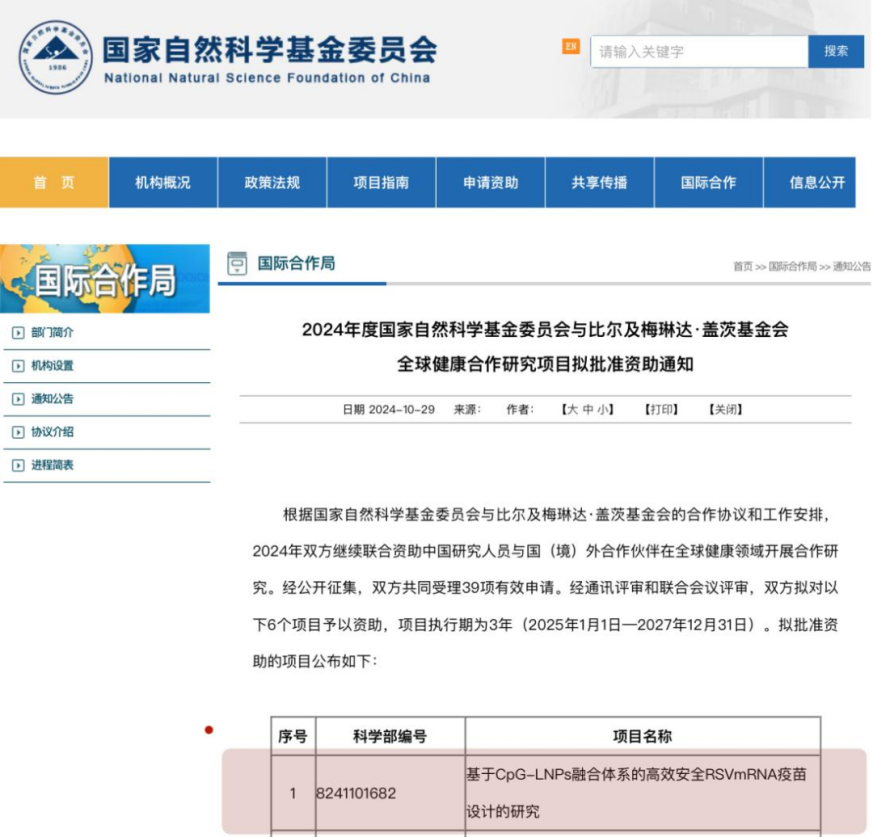873x837 pixels.
Task: Click the 关闭 close link
Action: 725,409
